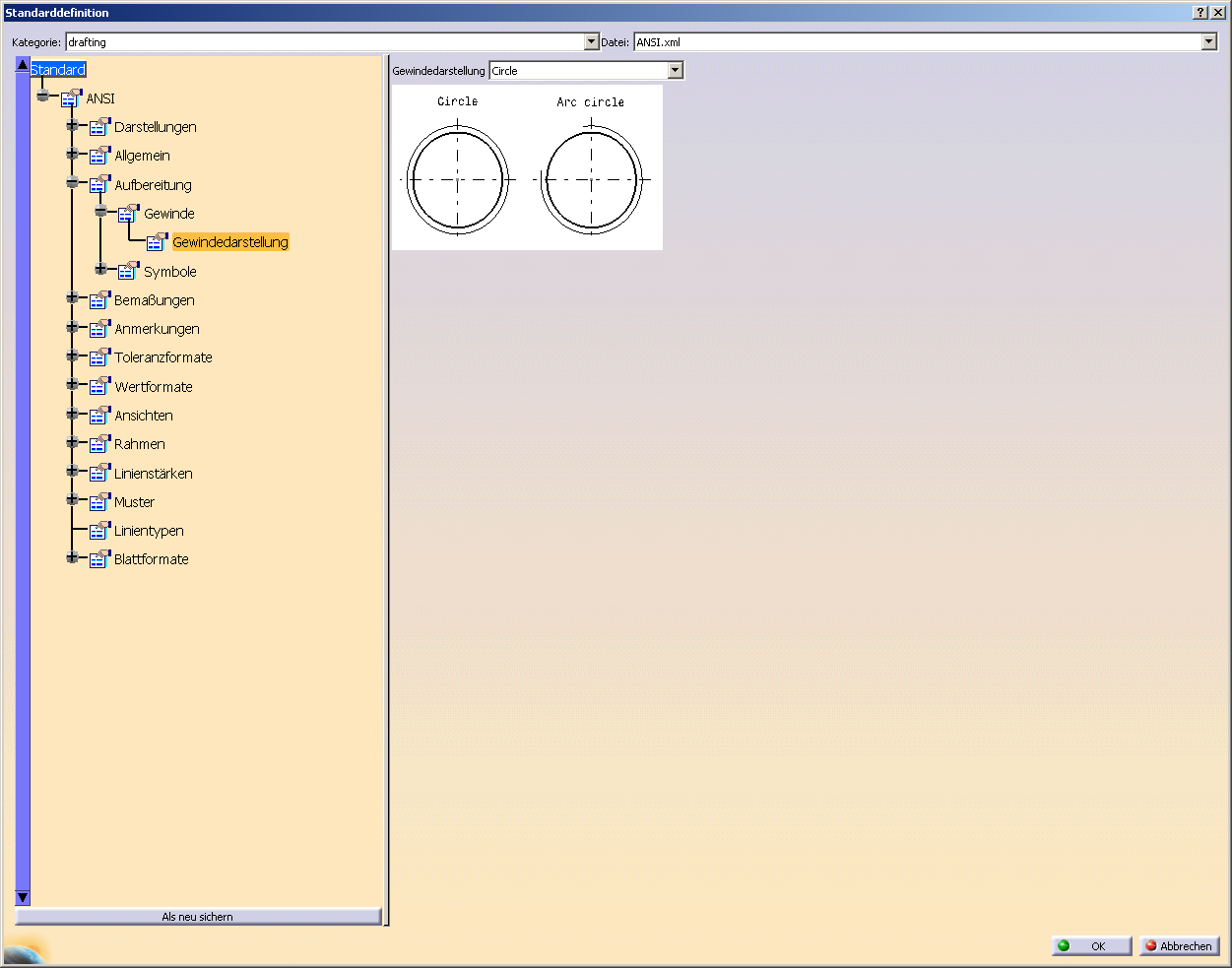Expand the Allgemein tree node
The image size is (1232, 968).
pos(72,154)
